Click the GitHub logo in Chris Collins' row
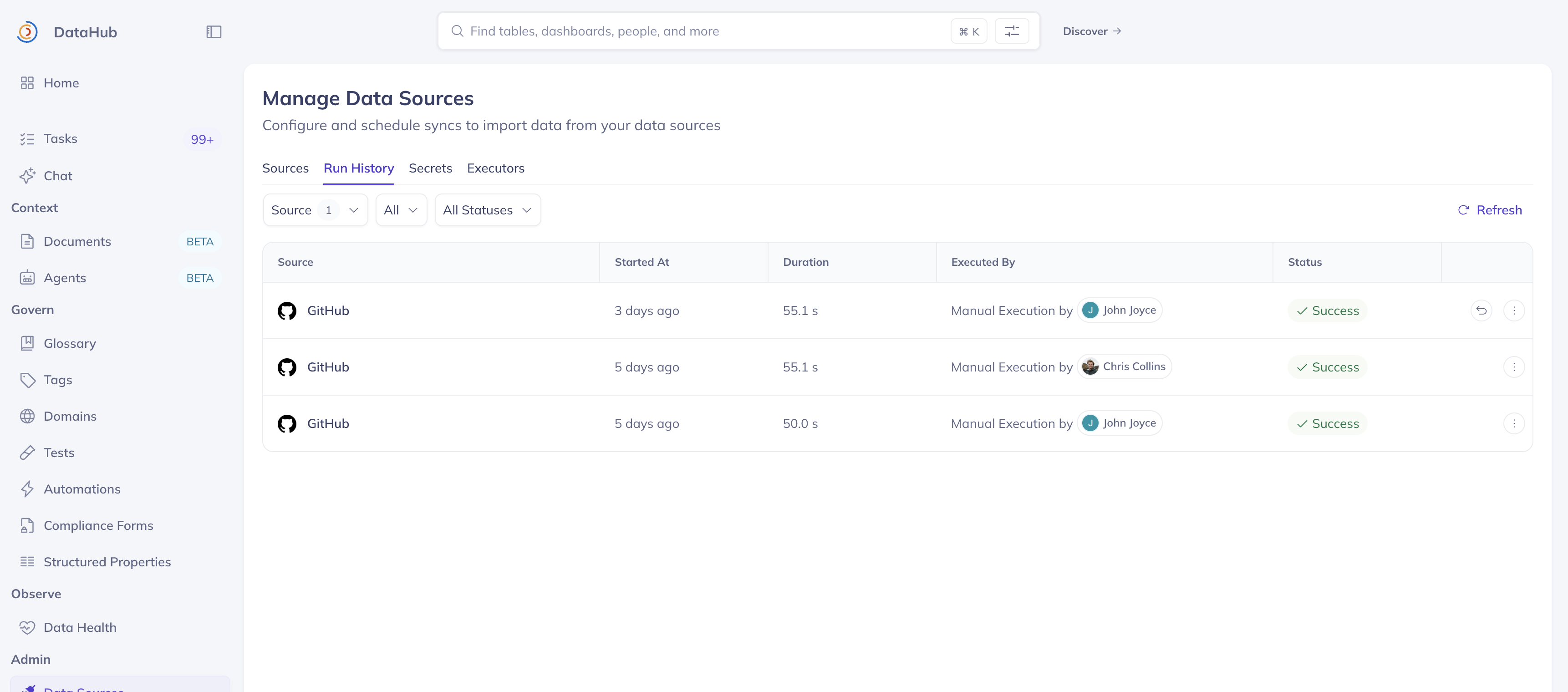Image resolution: width=1568 pixels, height=692 pixels. (287, 367)
